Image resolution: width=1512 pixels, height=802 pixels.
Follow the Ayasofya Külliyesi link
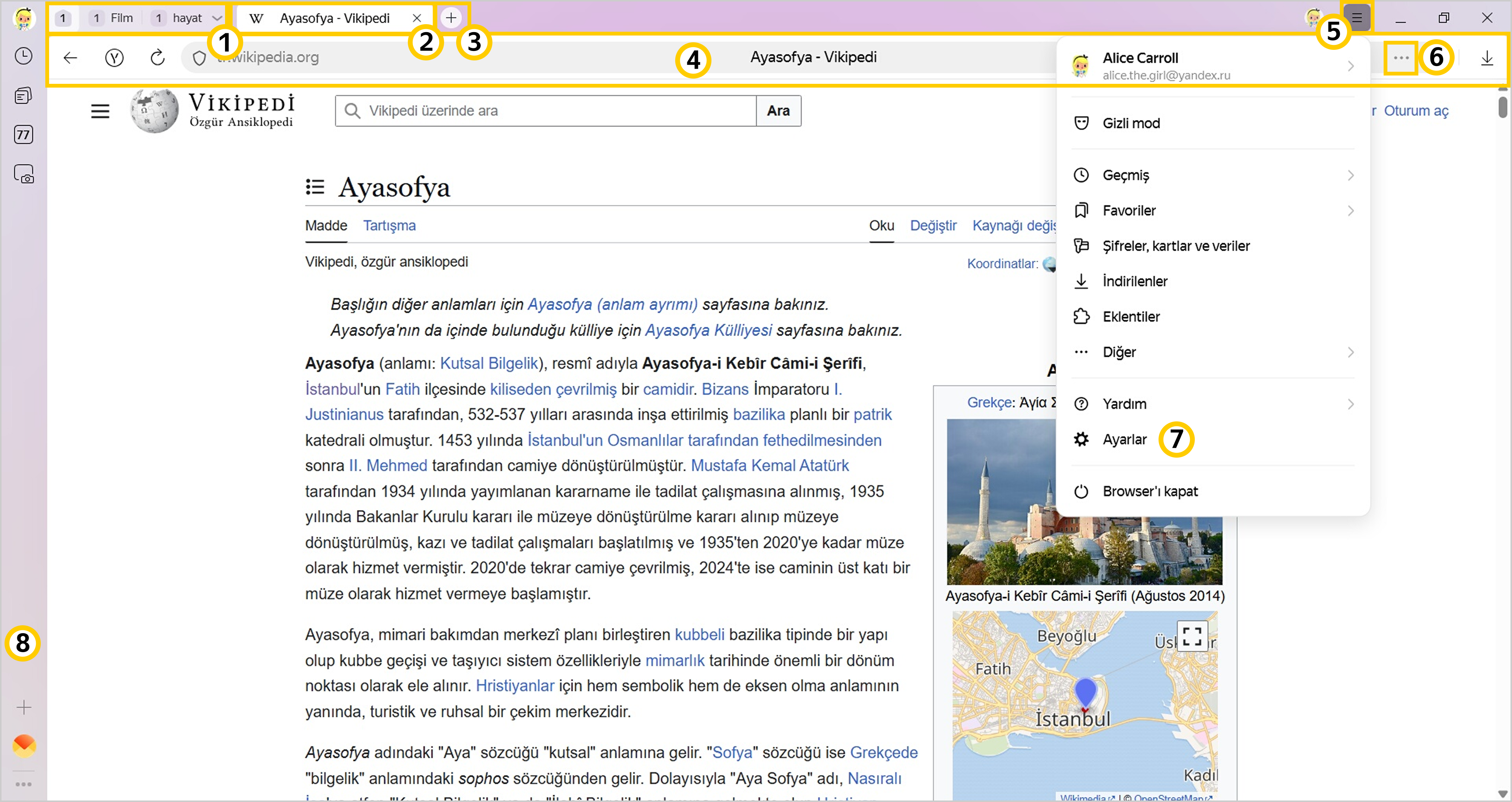[708, 330]
